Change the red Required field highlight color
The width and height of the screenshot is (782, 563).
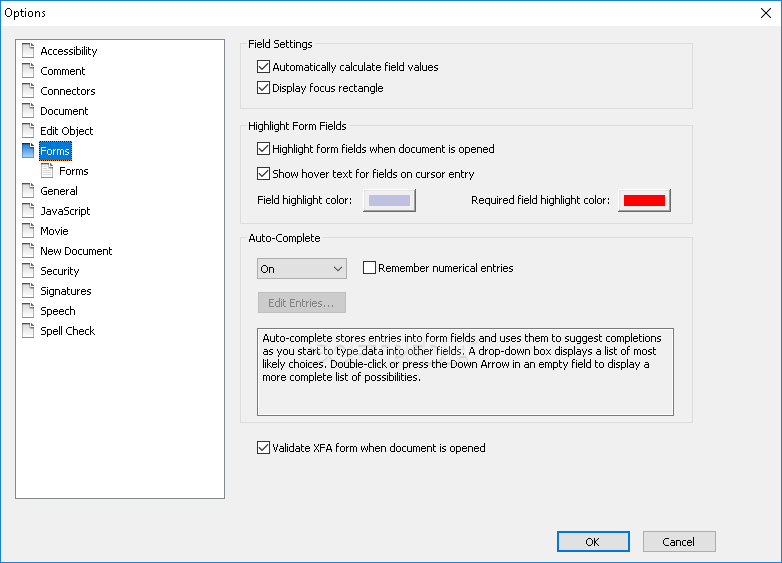click(x=644, y=200)
